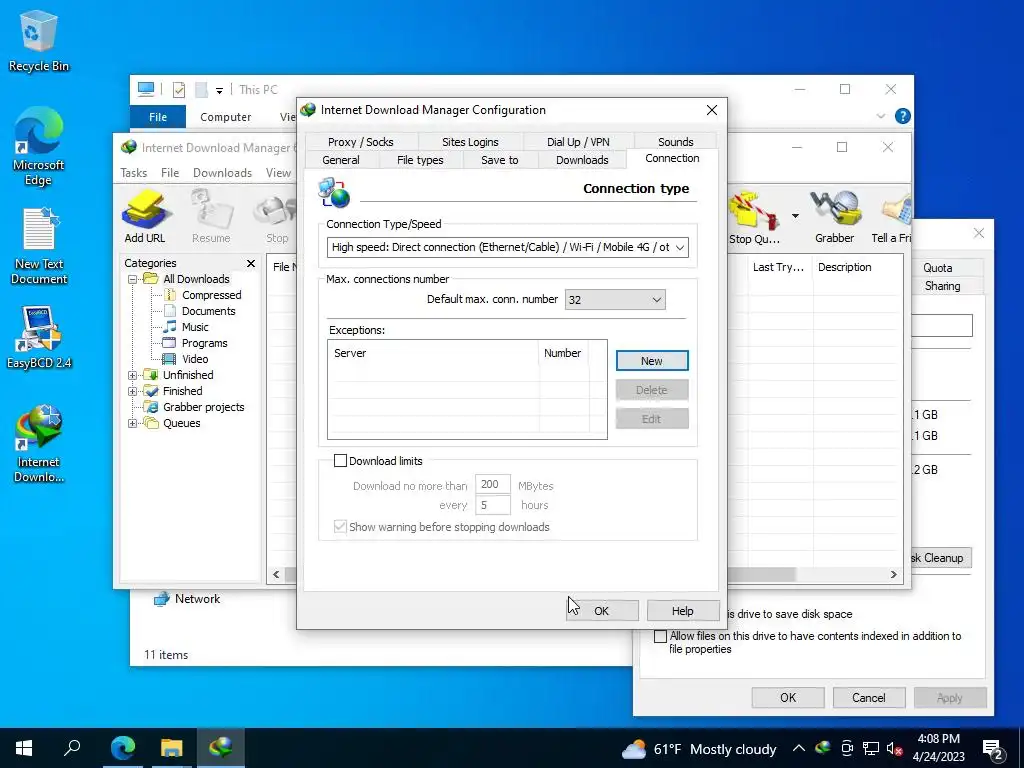Click Cancel in the drive properties dialog
The image size is (1024, 768).
coord(869,697)
